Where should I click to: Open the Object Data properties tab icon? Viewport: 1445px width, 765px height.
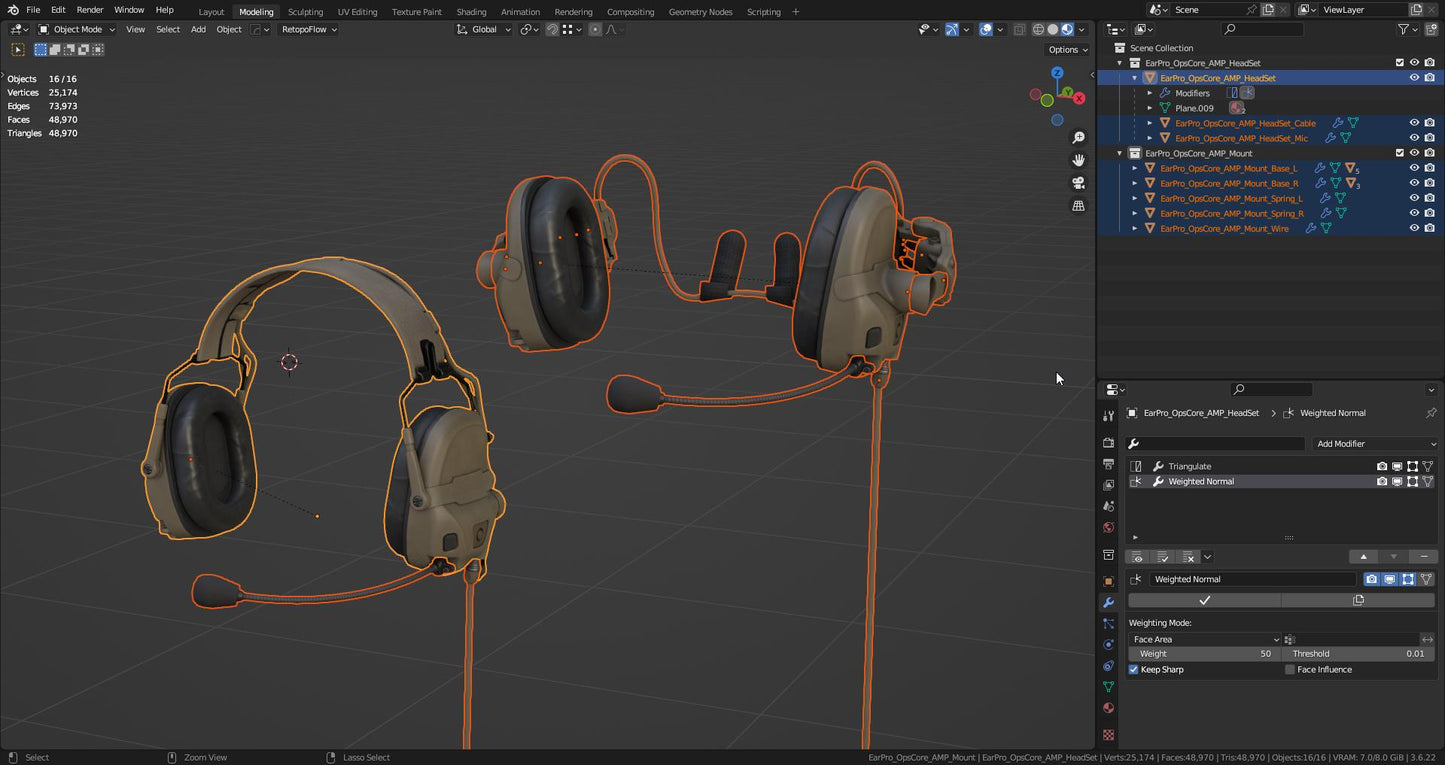tap(1108, 687)
